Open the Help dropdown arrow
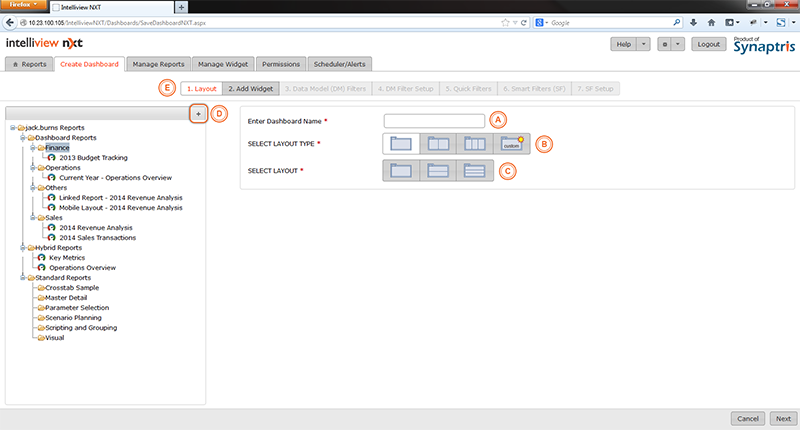 pos(644,44)
